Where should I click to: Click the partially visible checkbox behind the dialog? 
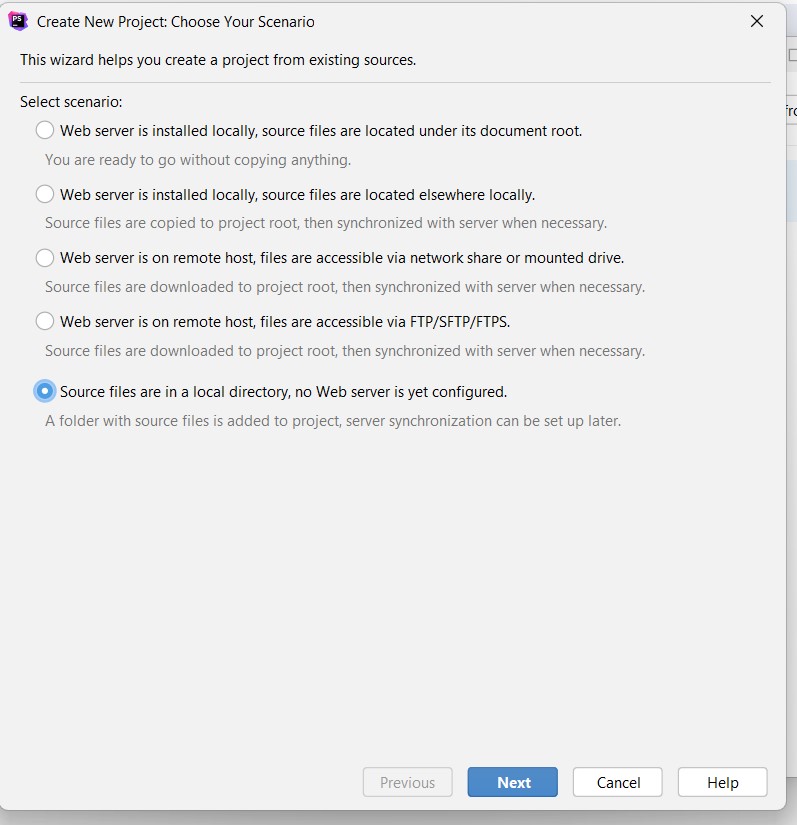[x=792, y=56]
